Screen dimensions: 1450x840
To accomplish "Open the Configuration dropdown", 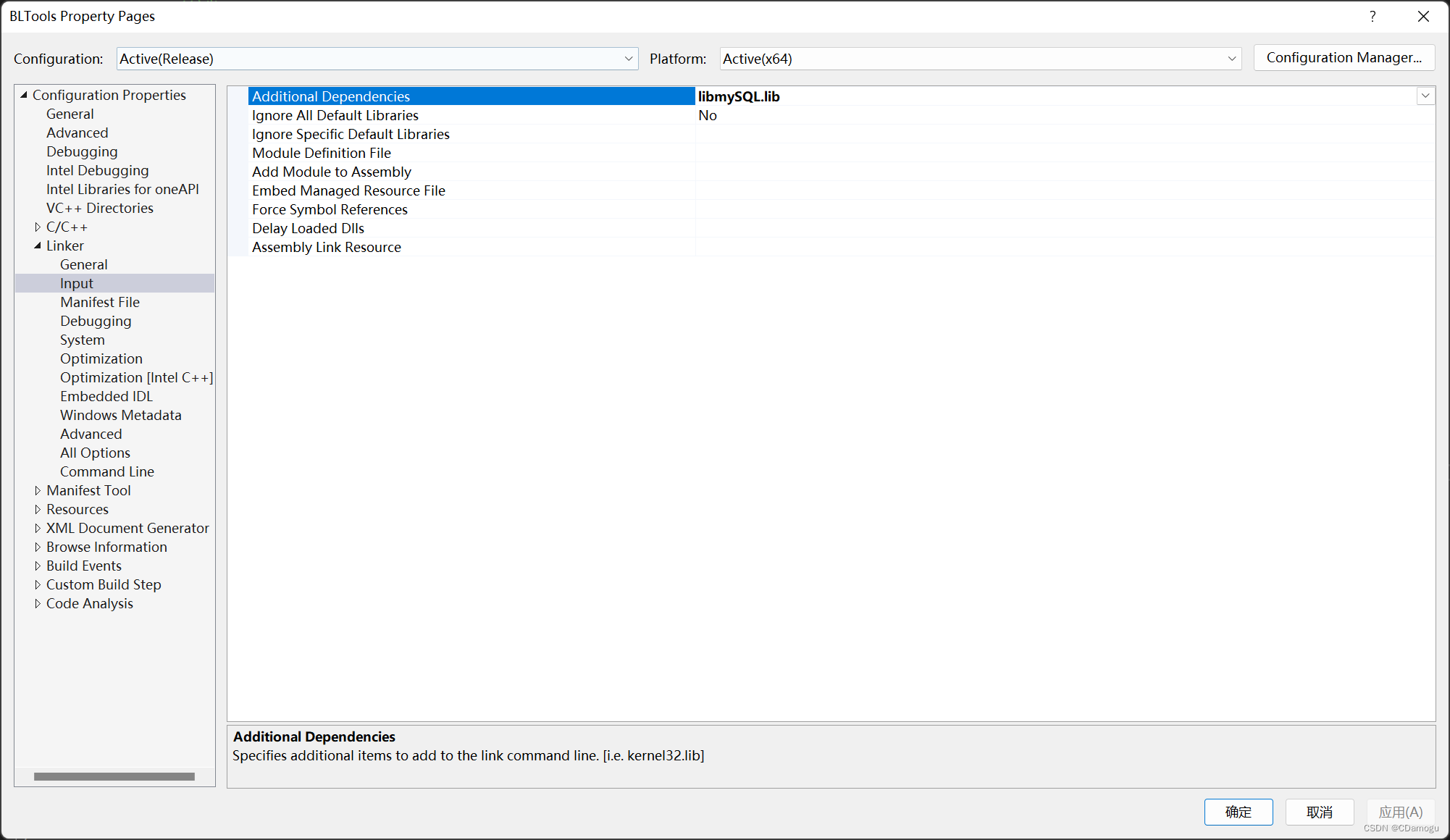I will tap(628, 59).
